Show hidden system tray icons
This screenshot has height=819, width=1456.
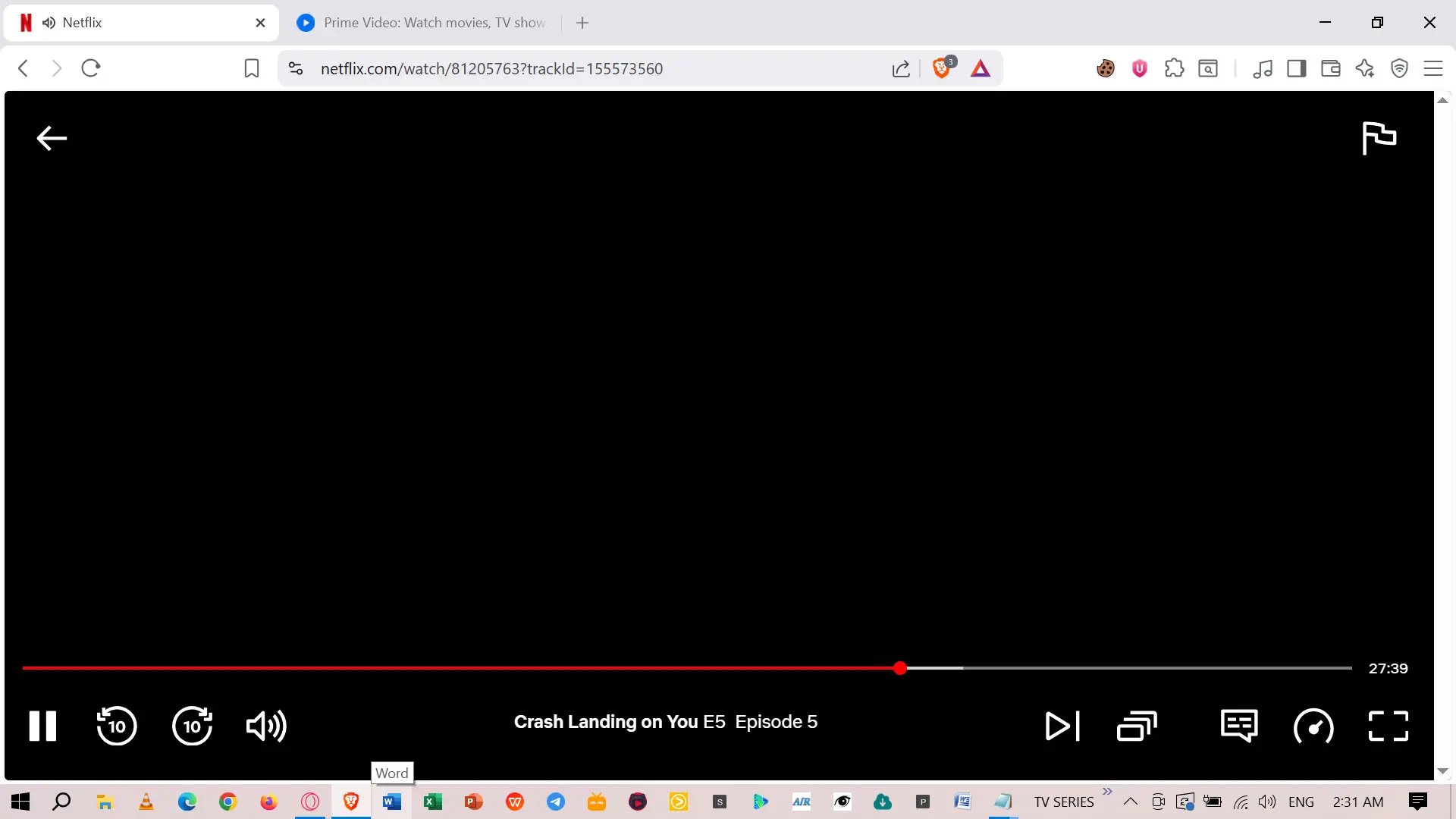click(x=1130, y=802)
